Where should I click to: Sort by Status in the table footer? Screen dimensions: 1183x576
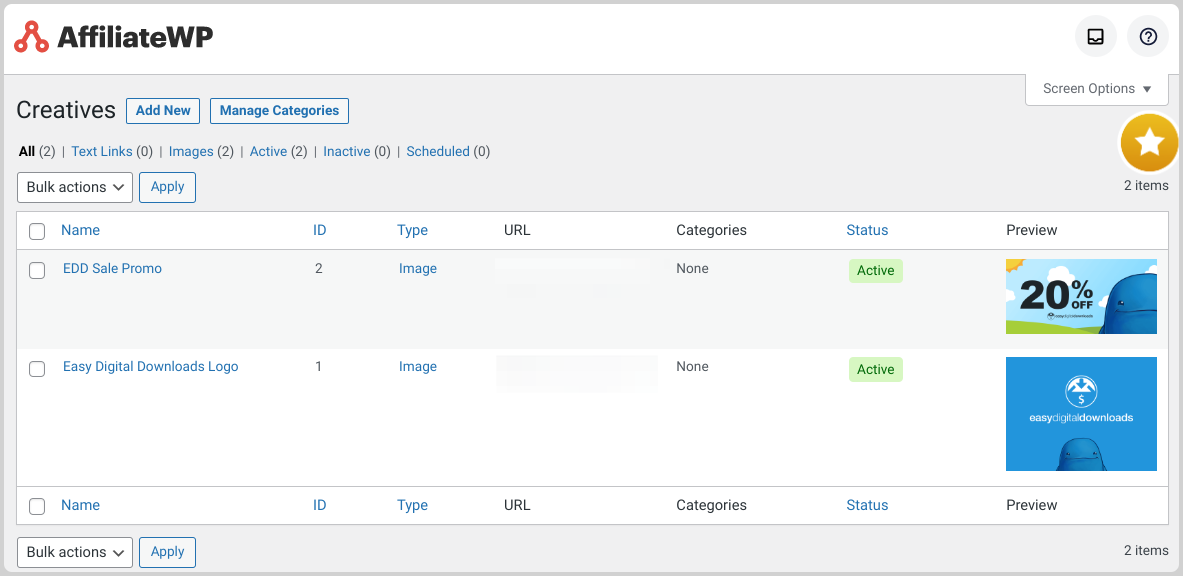868,505
